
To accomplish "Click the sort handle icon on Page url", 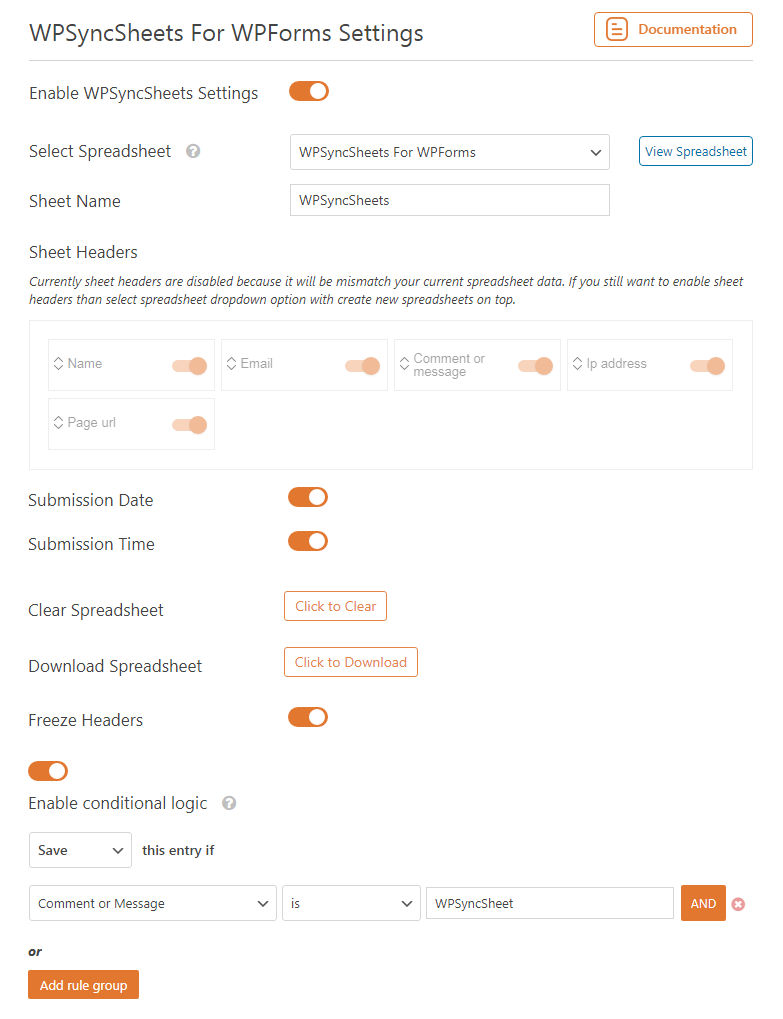I will [x=58, y=422].
